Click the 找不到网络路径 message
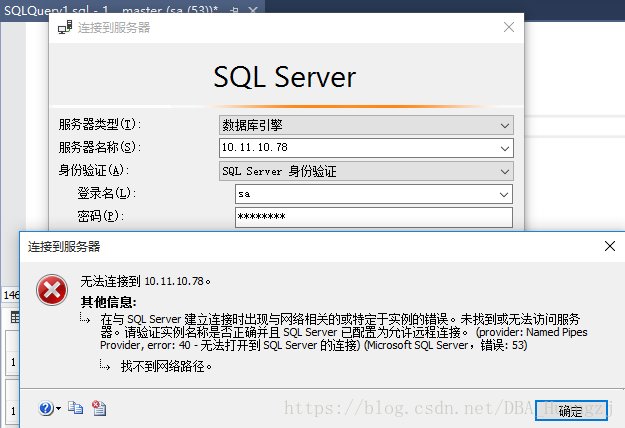This screenshot has width=625, height=428. tap(166, 366)
